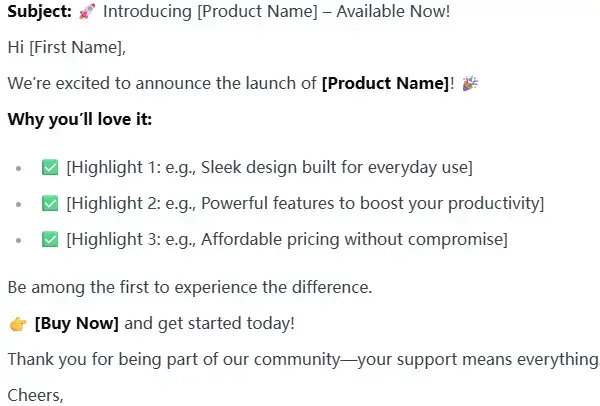Click the "Thank you for being part" line
Viewport: 600px width, 406px height.
302,359
